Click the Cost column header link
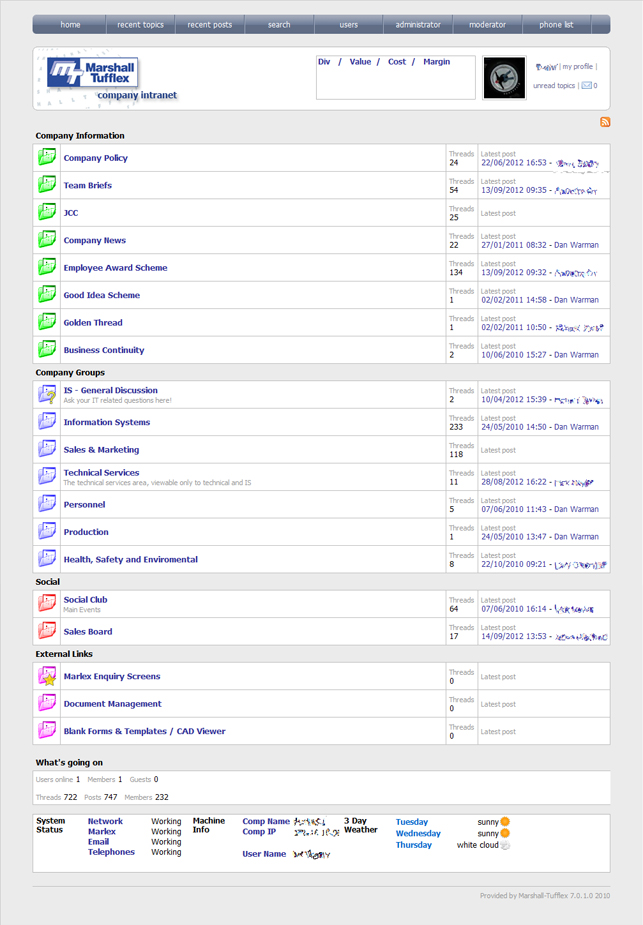 coord(397,61)
